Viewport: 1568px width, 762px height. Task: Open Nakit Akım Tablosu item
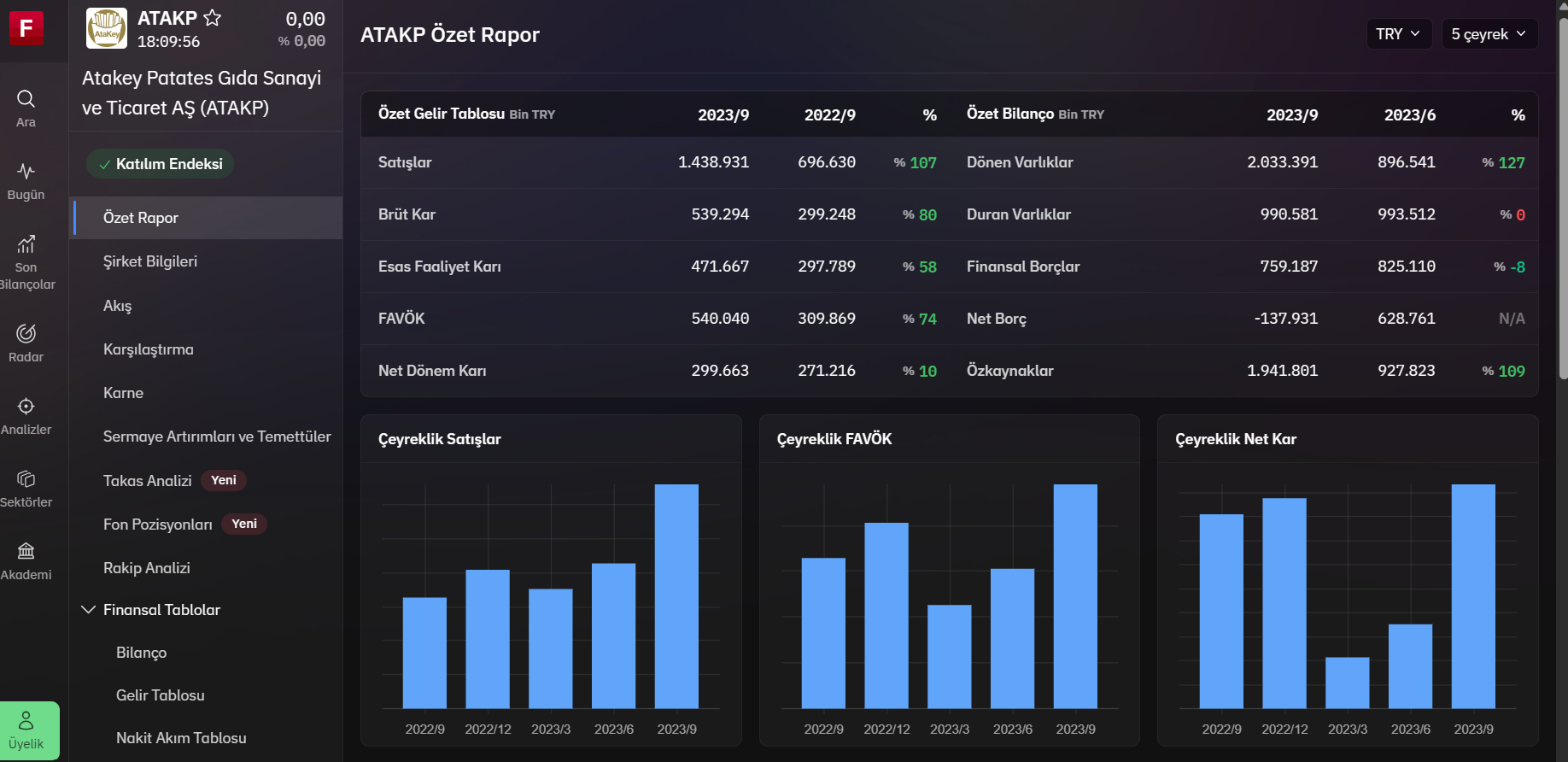(181, 738)
